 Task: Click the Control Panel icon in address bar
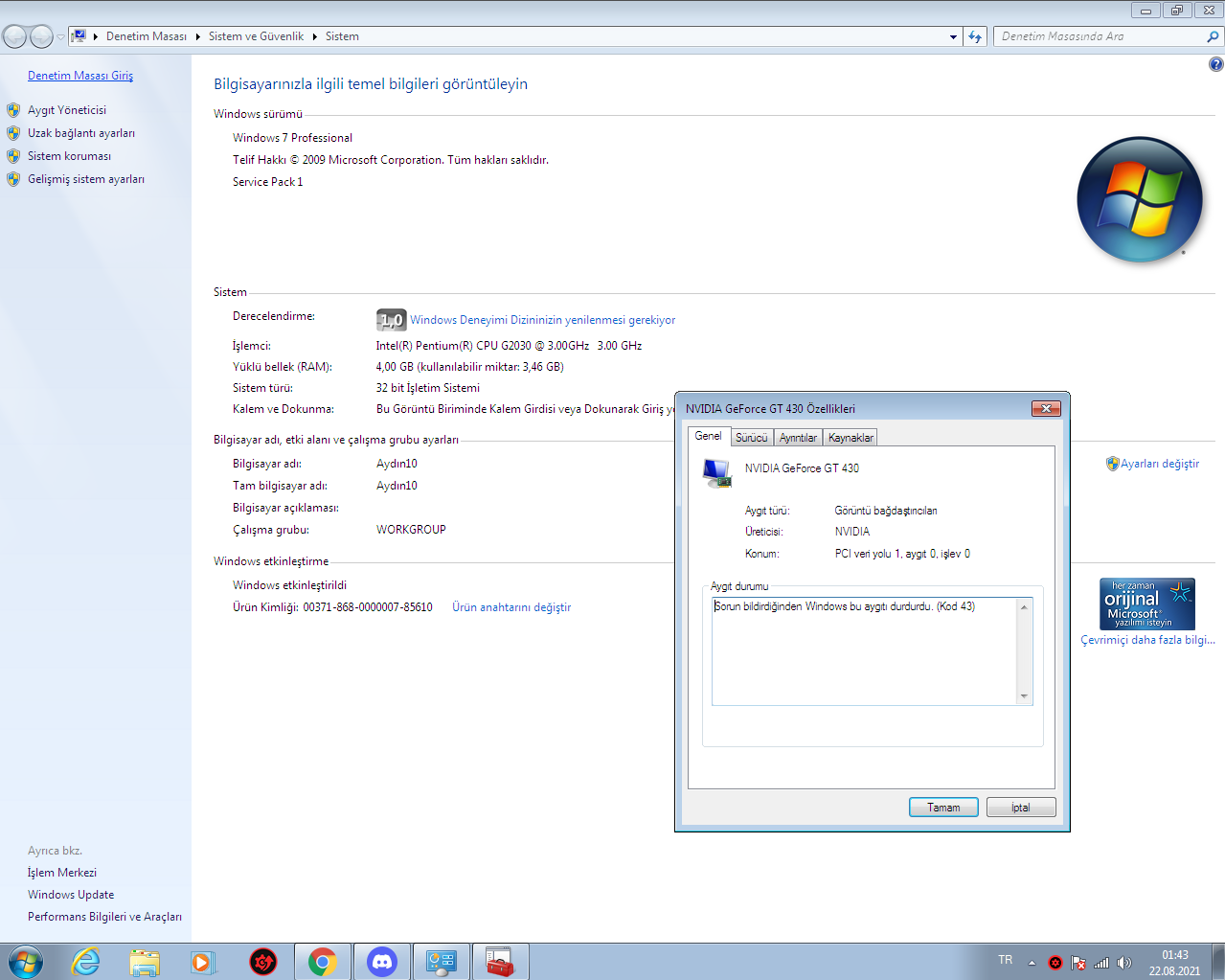pos(79,36)
